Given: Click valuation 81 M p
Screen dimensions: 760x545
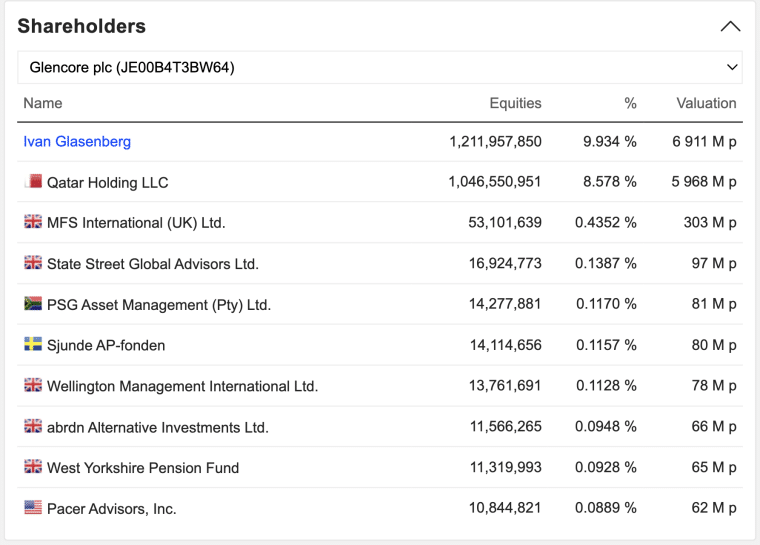Looking at the screenshot, I should tap(714, 304).
